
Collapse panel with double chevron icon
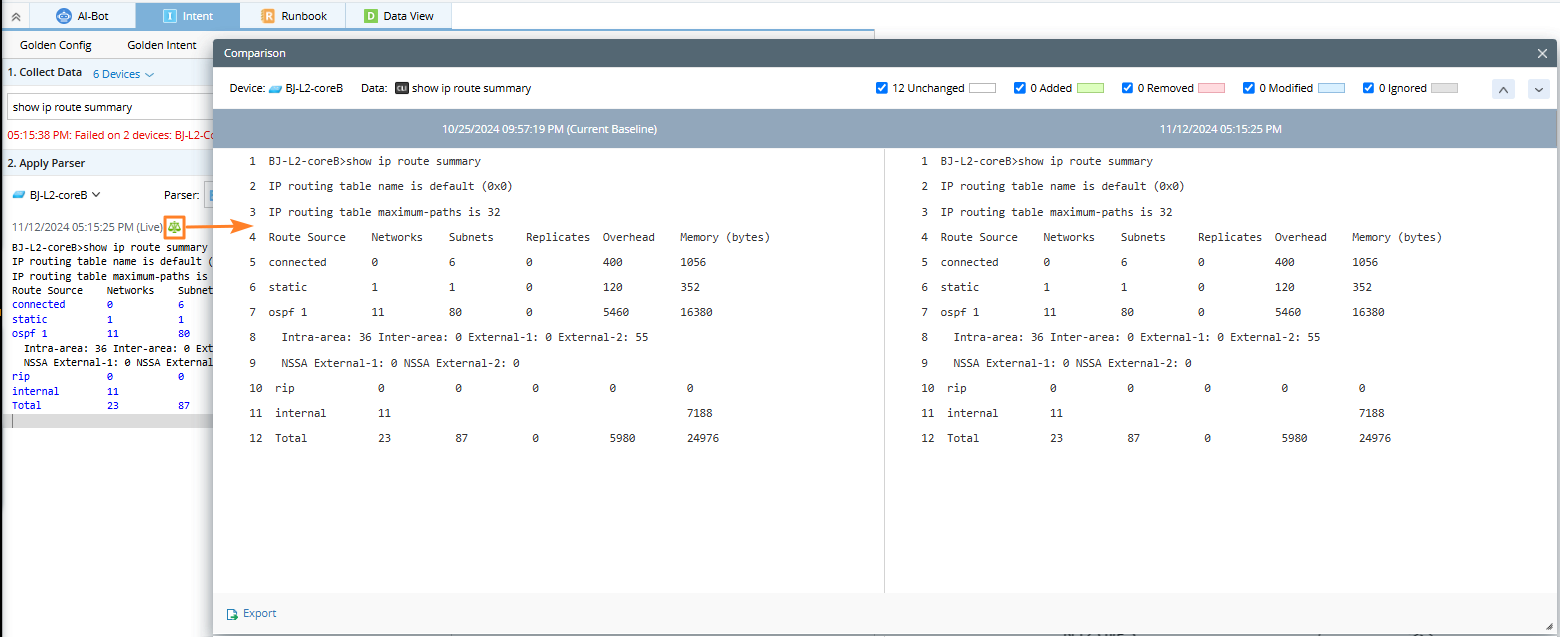click(15, 16)
